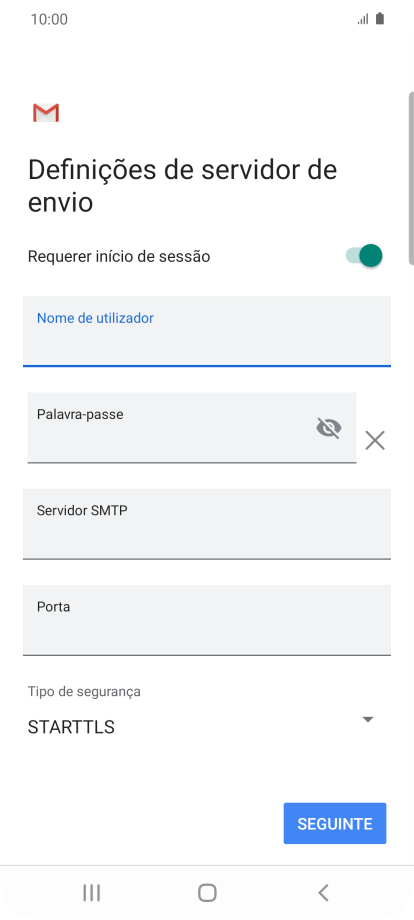Go back with navigation arrow

[x=323, y=893]
